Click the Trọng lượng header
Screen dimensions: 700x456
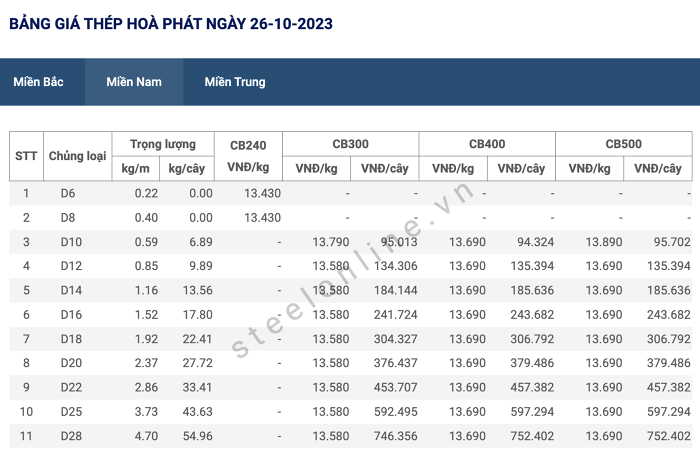point(163,144)
